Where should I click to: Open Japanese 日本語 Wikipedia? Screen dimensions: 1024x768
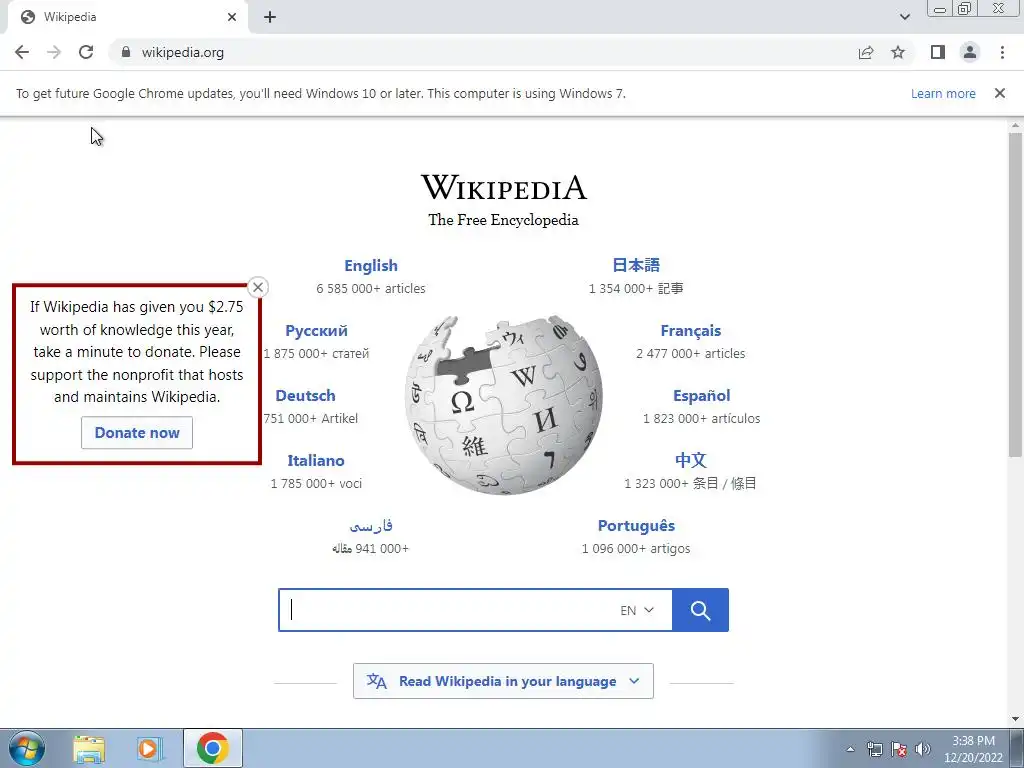tap(636, 265)
